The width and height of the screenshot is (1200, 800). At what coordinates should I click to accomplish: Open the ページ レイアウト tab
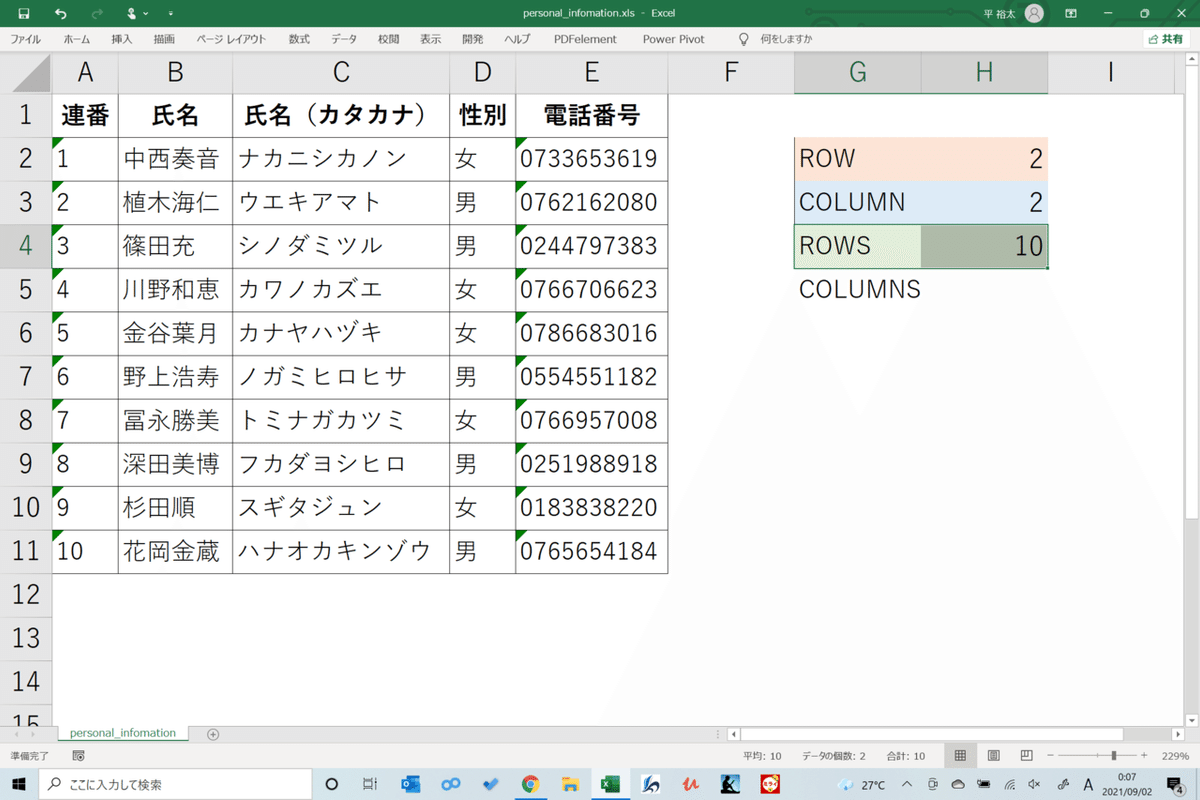pyautogui.click(x=231, y=39)
